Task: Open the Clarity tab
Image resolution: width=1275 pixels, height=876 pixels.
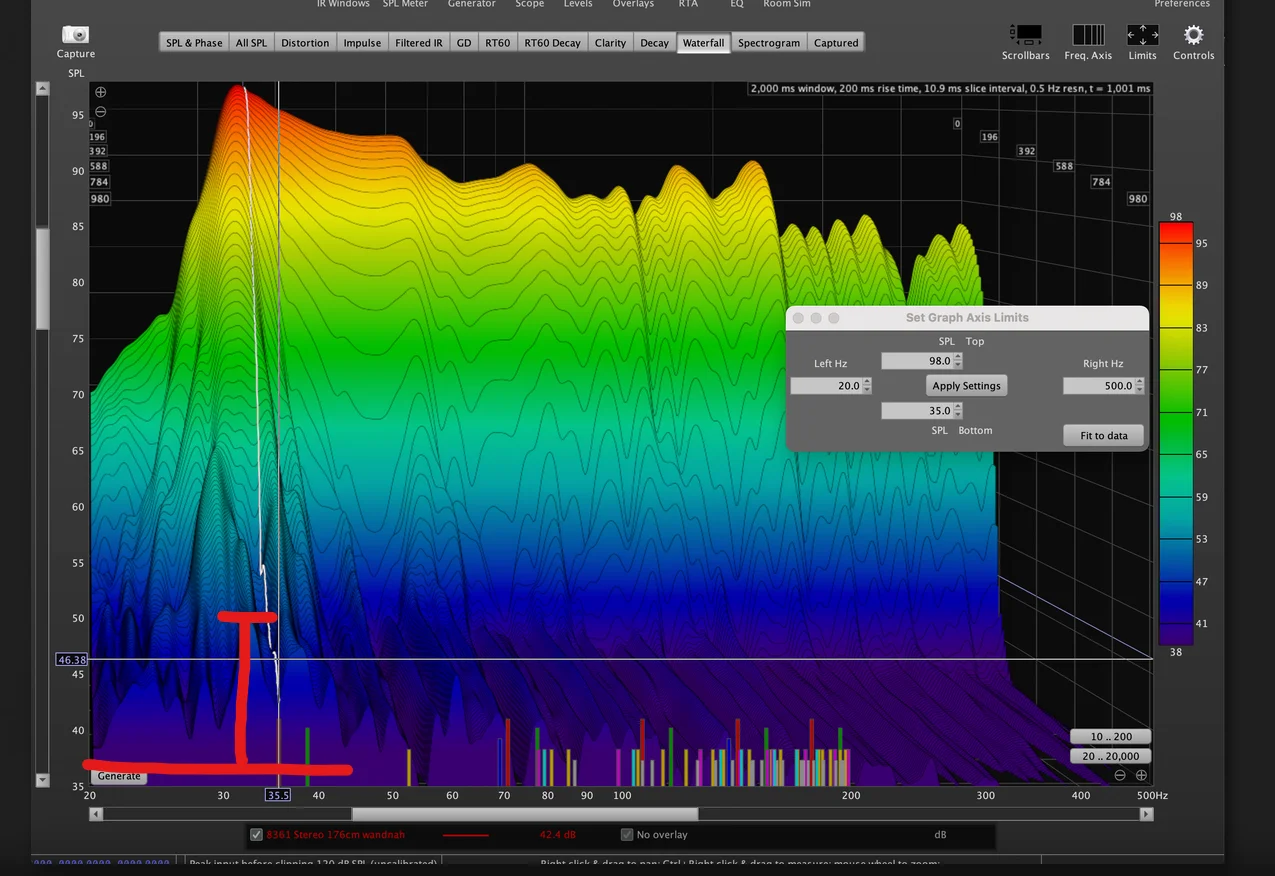Action: click(610, 43)
